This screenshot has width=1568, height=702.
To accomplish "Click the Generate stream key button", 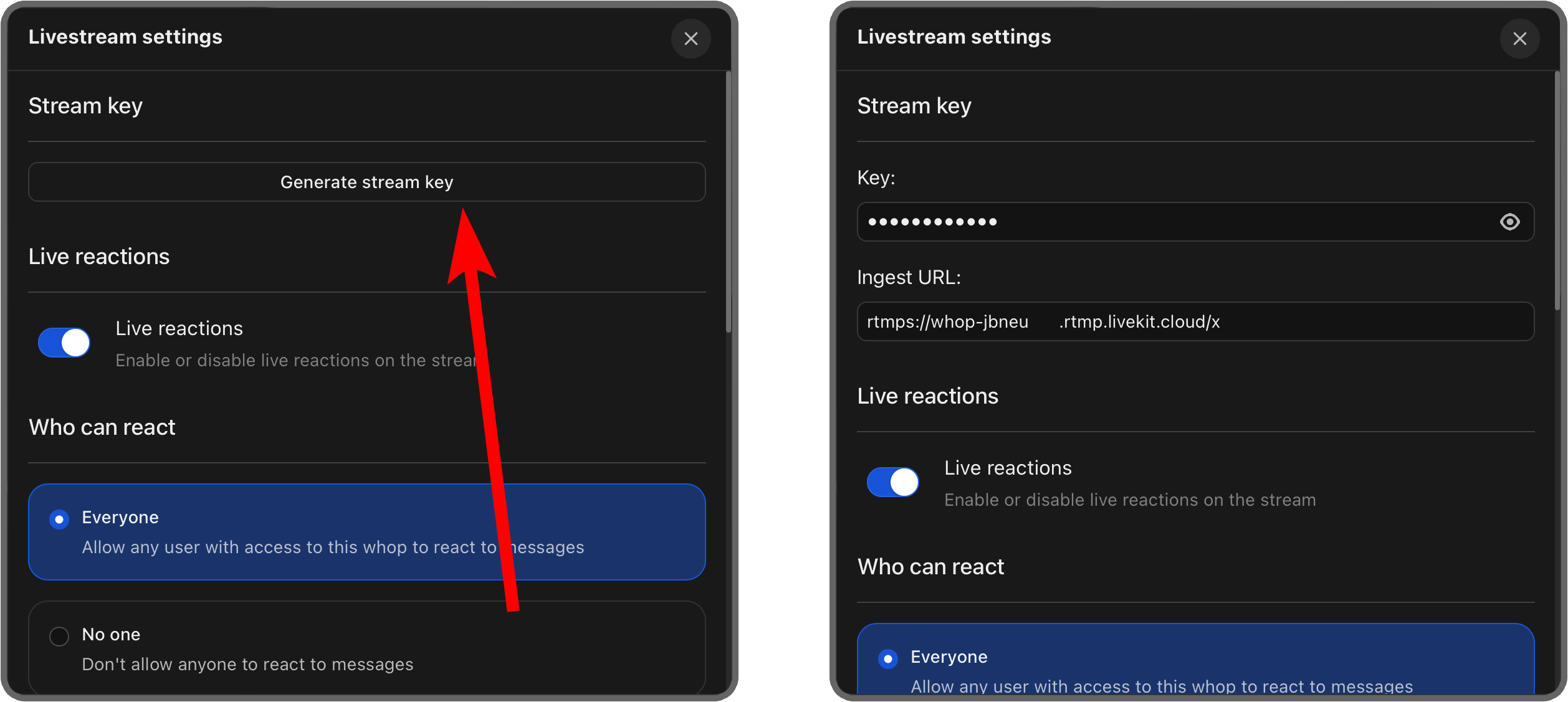I will coord(367,182).
